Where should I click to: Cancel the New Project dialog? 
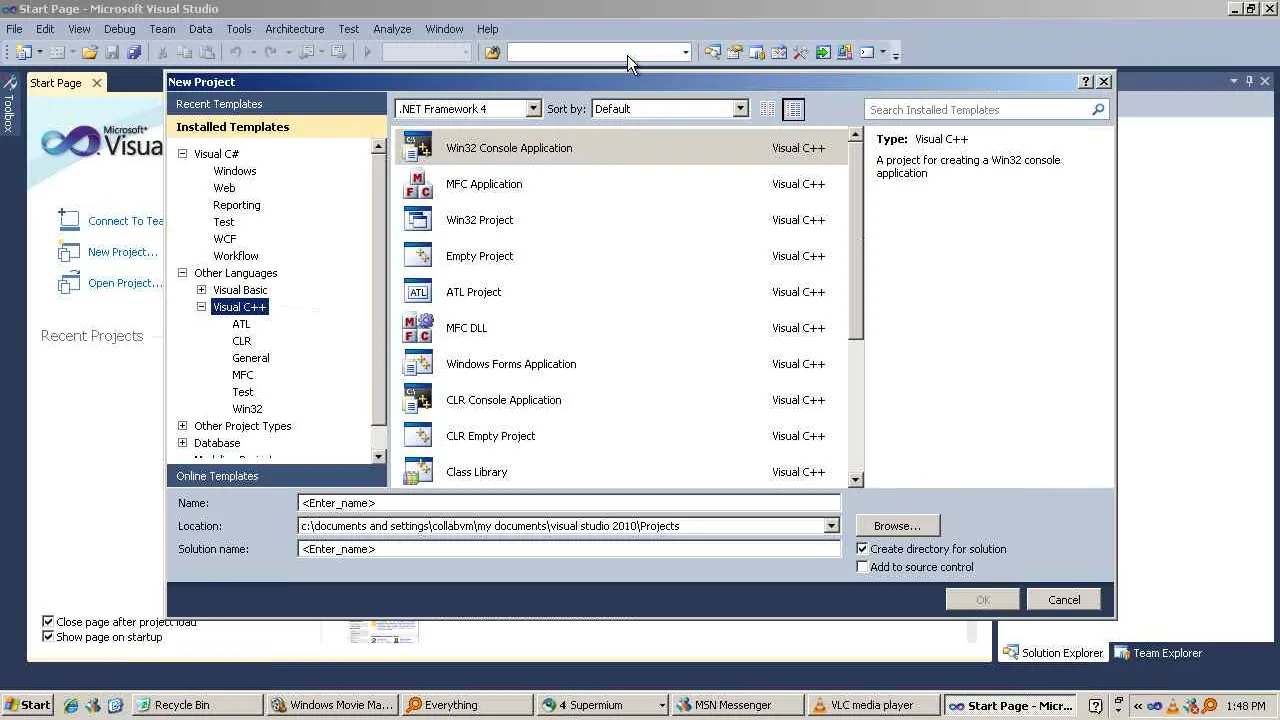click(x=1064, y=600)
